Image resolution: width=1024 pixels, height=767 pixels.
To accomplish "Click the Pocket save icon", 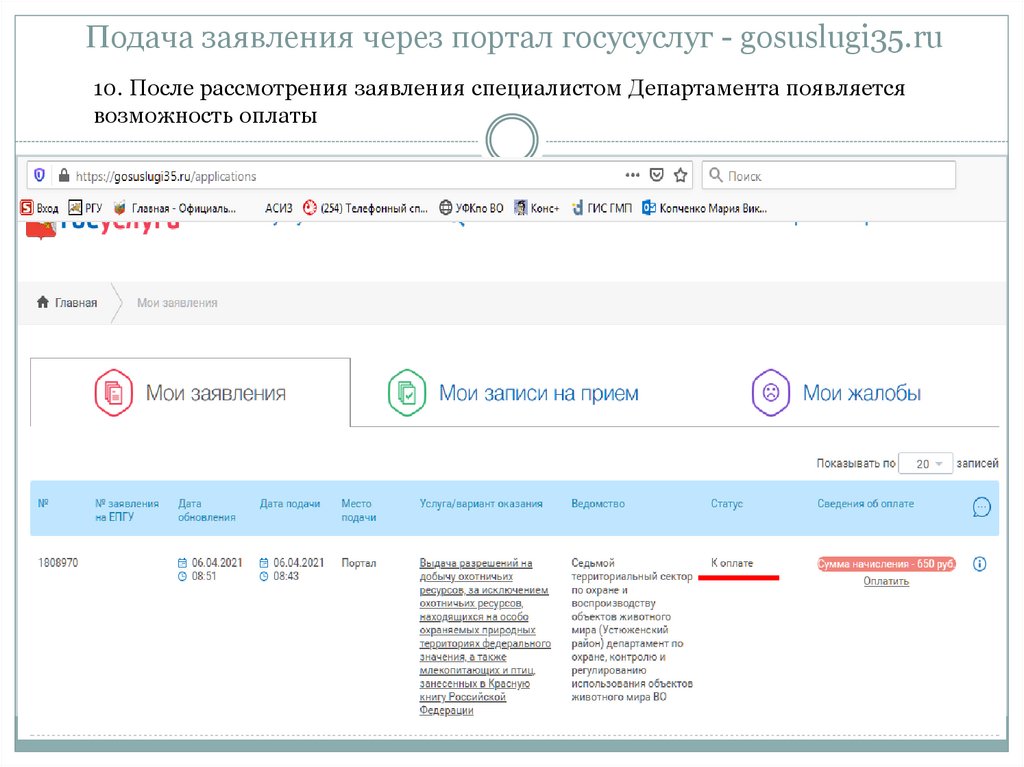I will [x=657, y=175].
